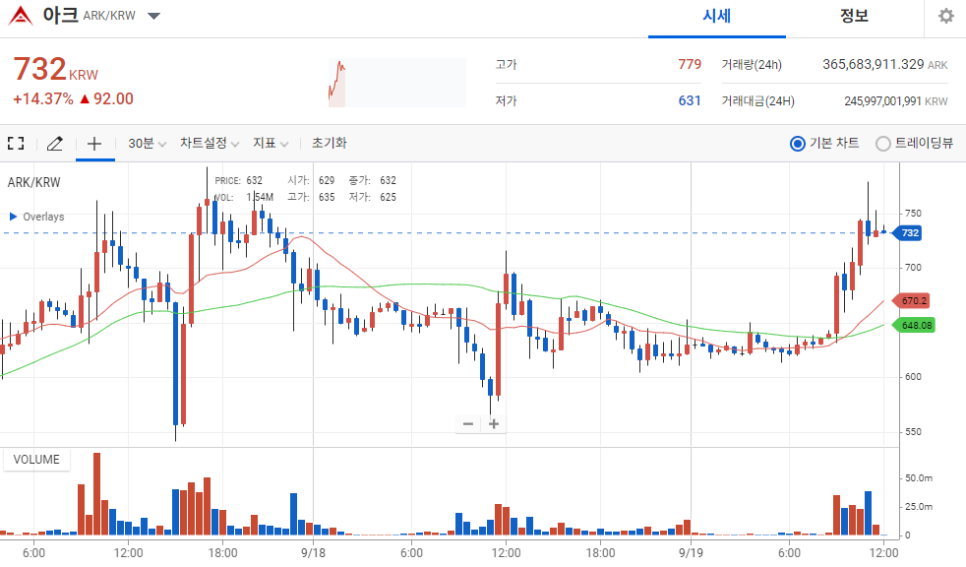Open the ARK/KRW market dropdown arrow

(x=154, y=16)
